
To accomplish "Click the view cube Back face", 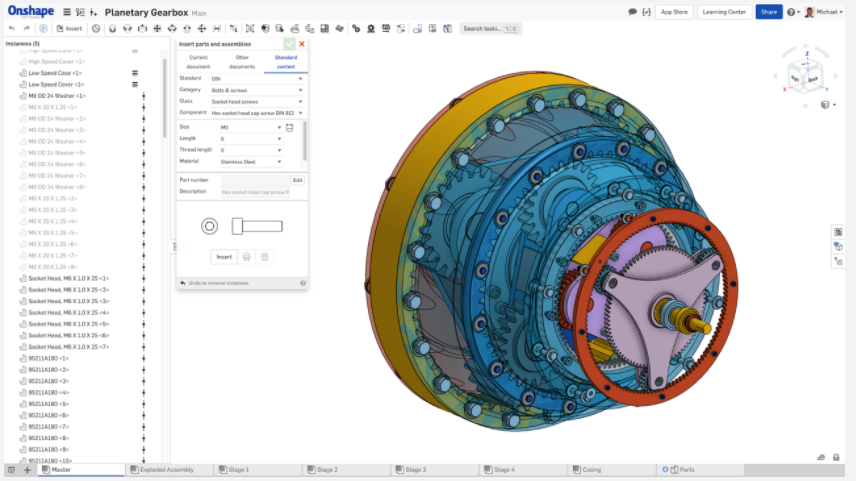I will (x=813, y=78).
